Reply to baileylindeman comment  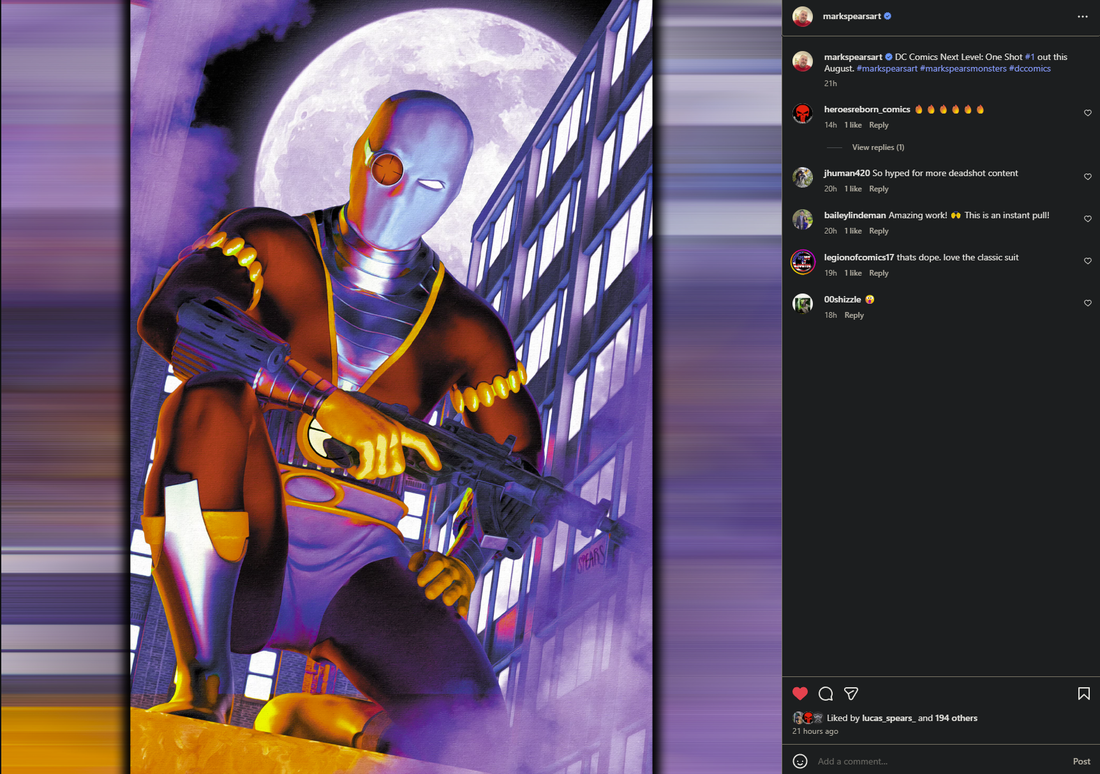(878, 231)
